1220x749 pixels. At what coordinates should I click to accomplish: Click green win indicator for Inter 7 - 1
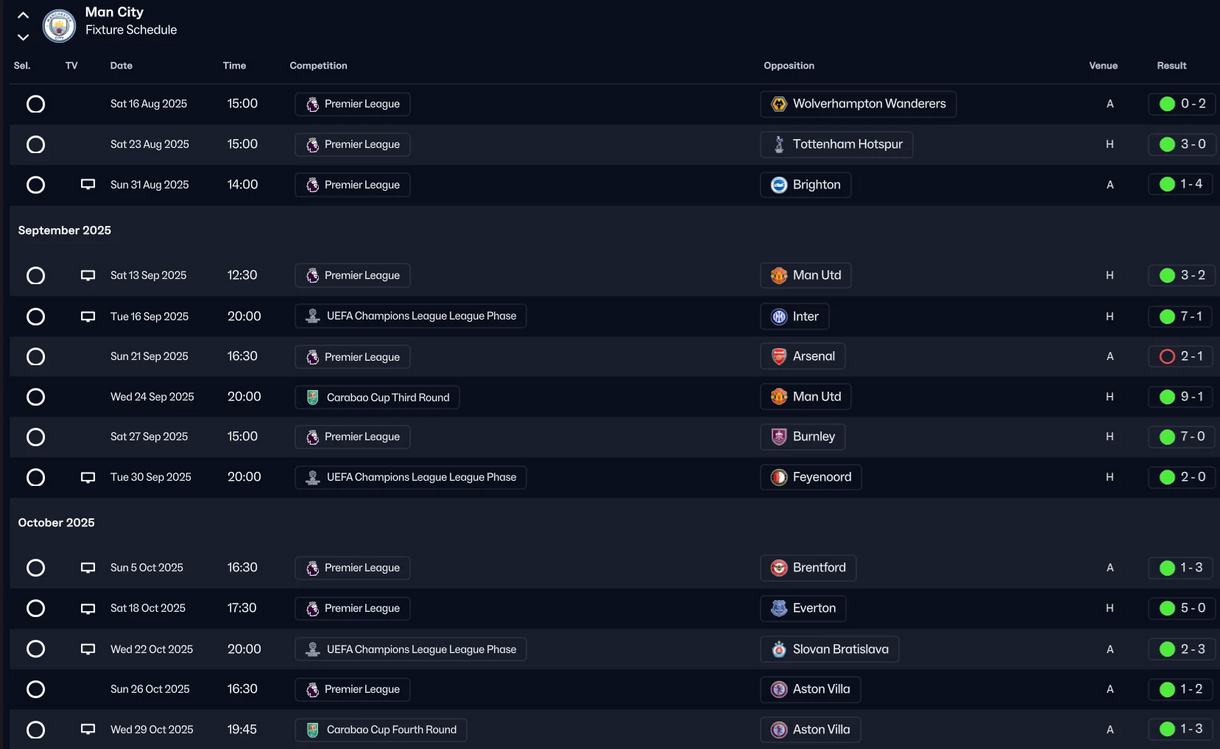pos(1167,317)
